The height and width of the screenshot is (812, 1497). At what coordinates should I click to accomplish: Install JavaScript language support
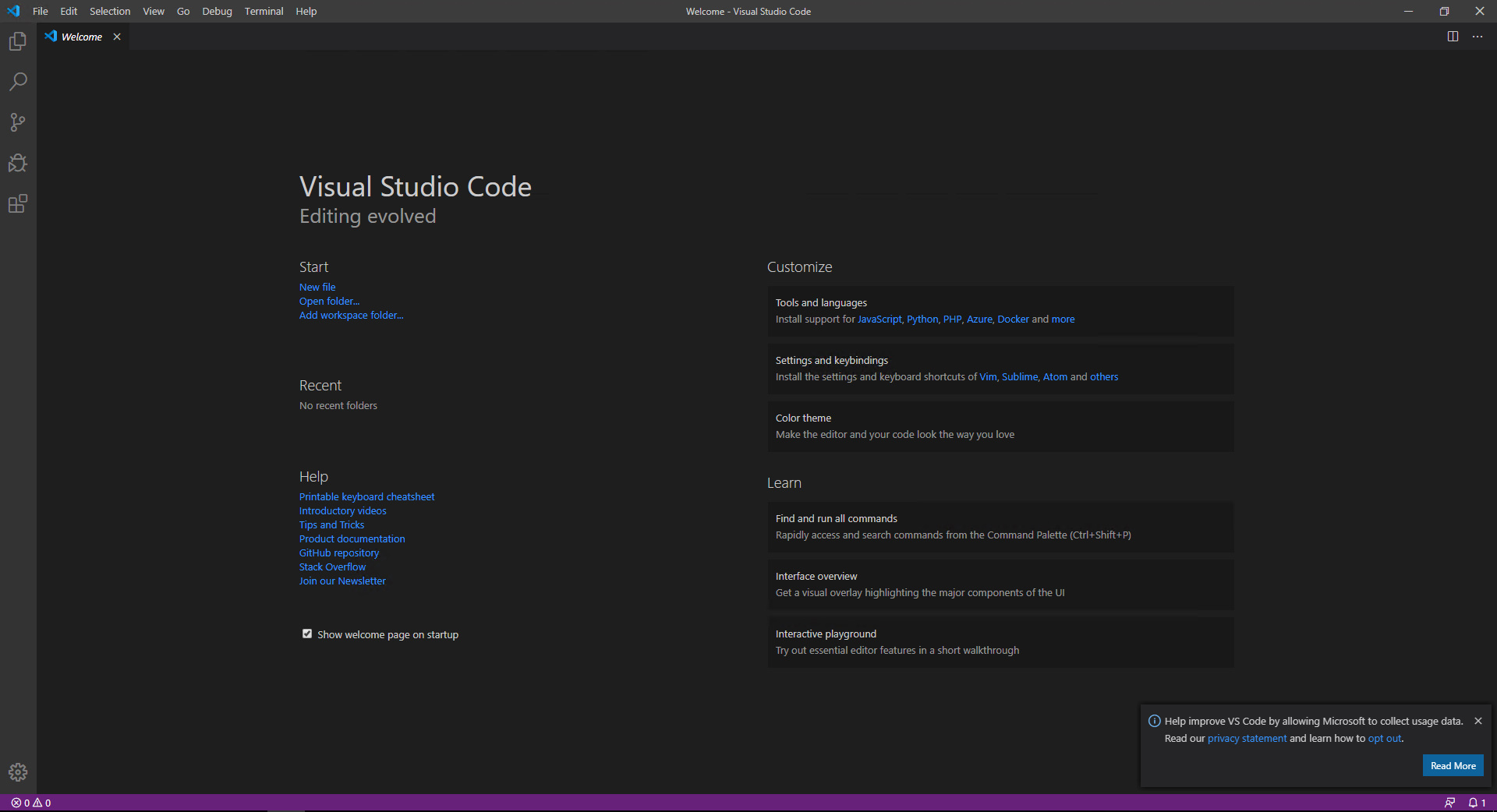pyautogui.click(x=879, y=319)
